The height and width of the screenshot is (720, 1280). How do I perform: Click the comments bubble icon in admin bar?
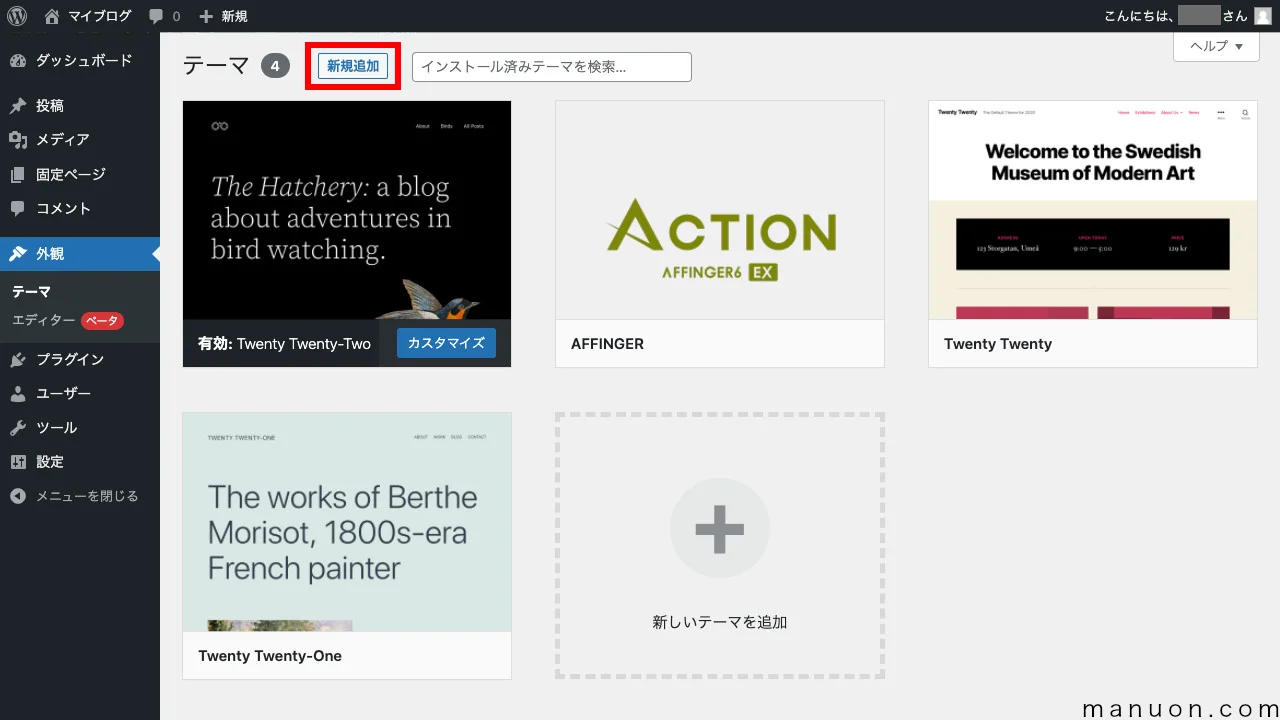click(x=156, y=17)
